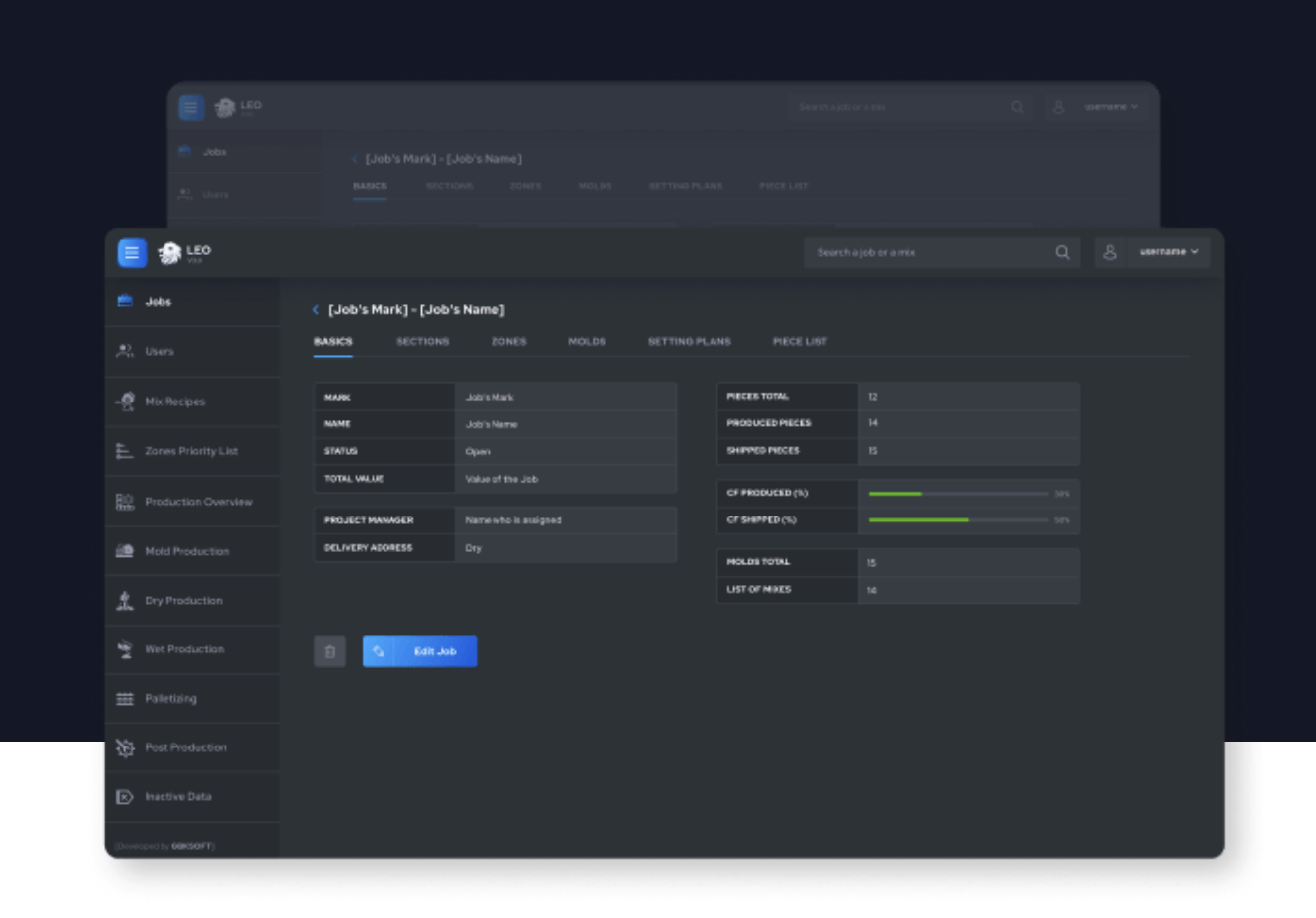Click the SHIPPED PIECES label
Image resolution: width=1316 pixels, height=918 pixels.
pyautogui.click(x=763, y=450)
